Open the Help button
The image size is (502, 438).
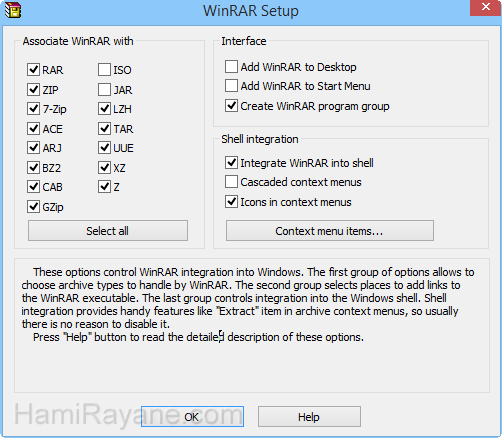pos(309,416)
